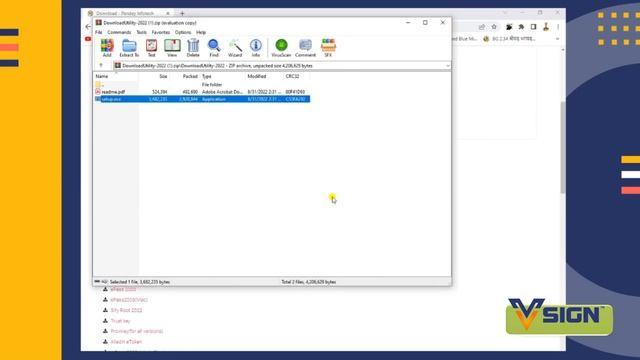Open the Commands menu
The height and width of the screenshot is (360, 640).
(119, 32)
